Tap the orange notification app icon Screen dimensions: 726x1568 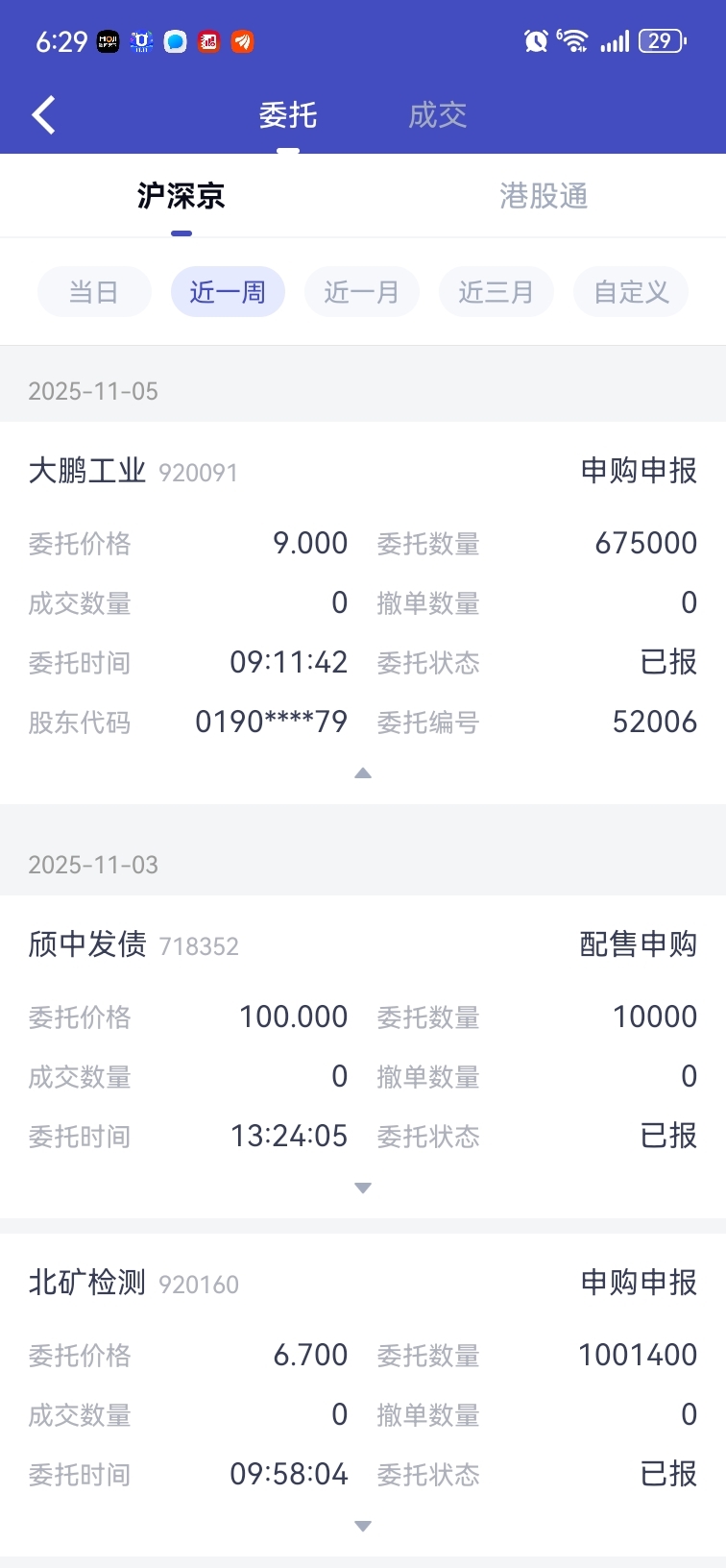click(243, 41)
